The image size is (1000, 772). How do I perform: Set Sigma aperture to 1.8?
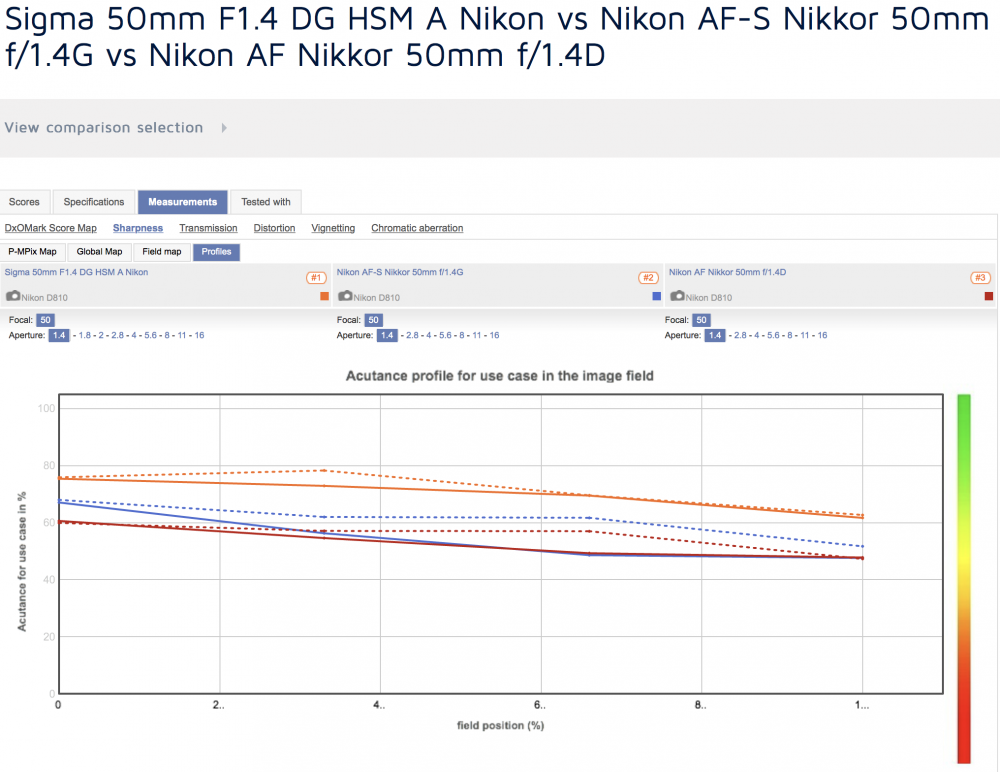85,335
